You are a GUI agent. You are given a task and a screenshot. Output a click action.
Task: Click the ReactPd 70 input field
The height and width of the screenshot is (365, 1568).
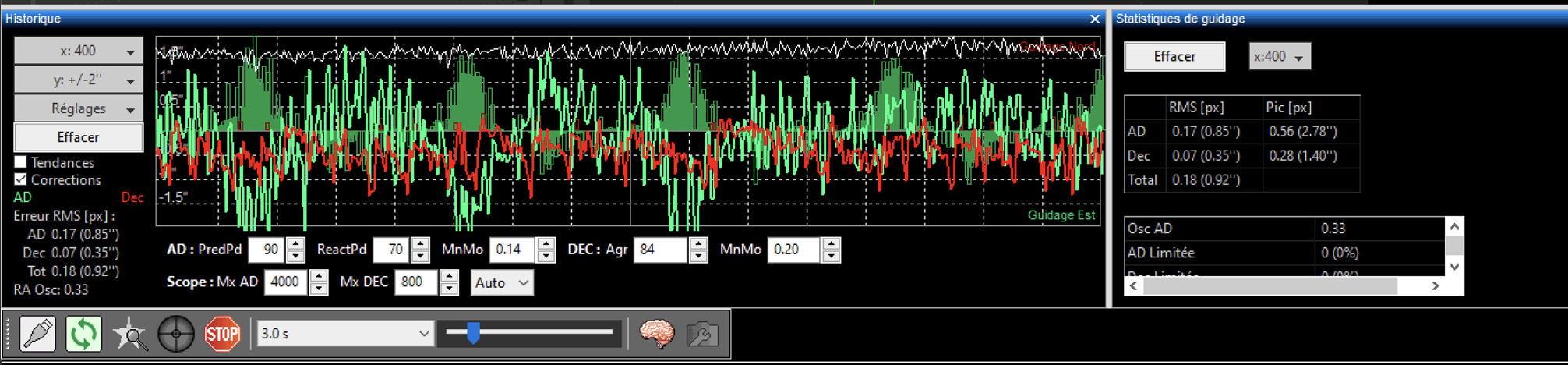coord(392,250)
